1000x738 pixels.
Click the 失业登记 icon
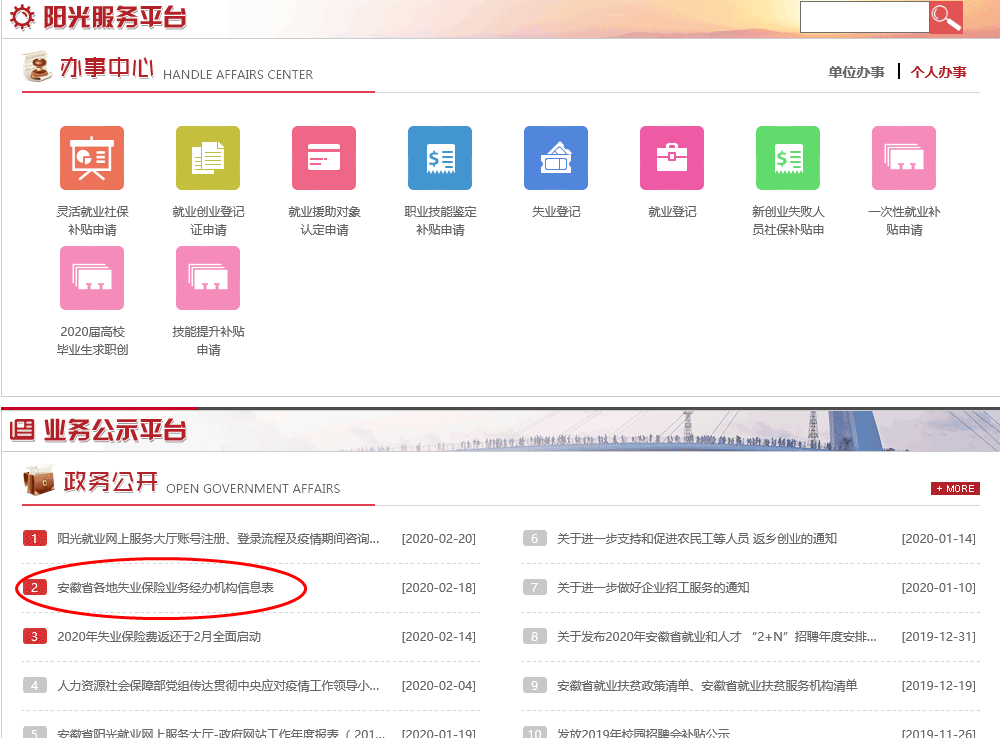[556, 158]
